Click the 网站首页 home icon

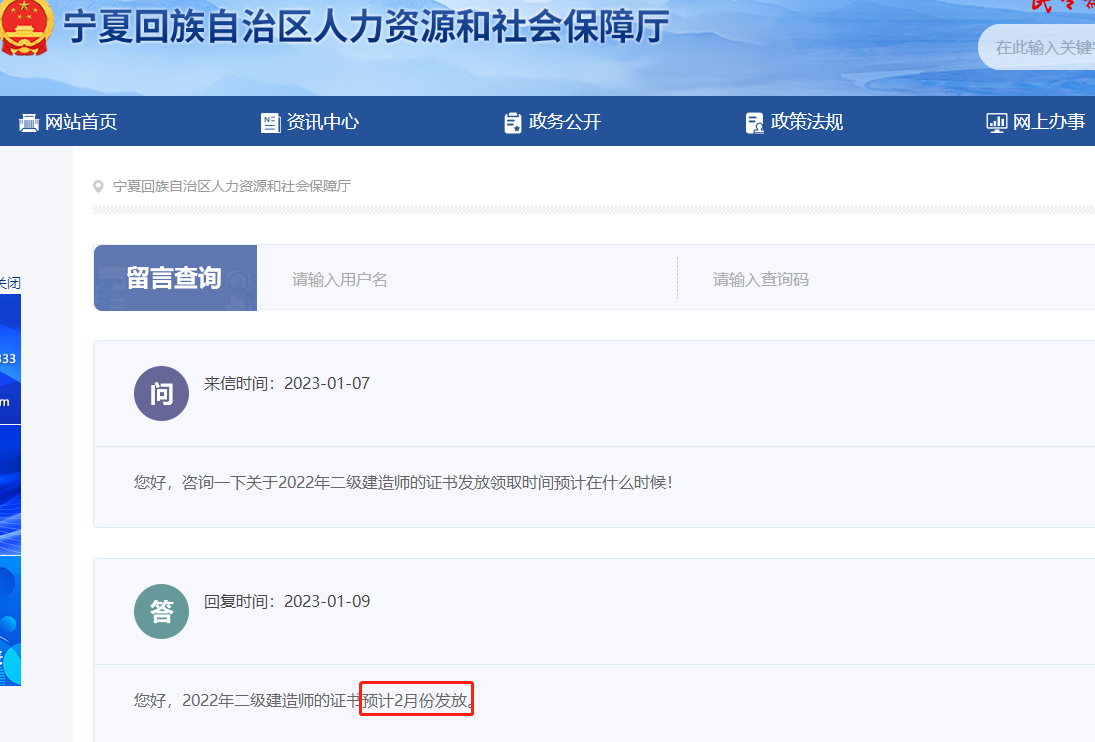pos(28,121)
